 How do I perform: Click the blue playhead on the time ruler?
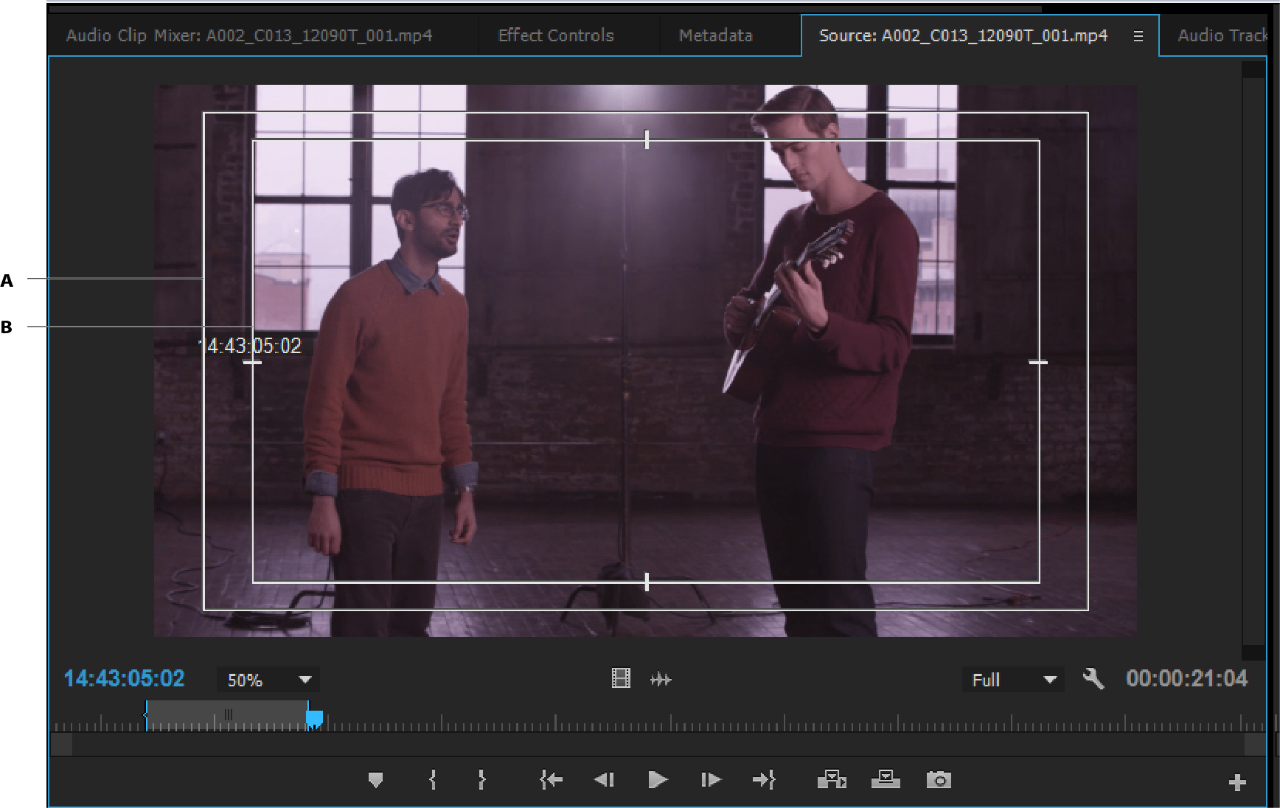pos(314,718)
